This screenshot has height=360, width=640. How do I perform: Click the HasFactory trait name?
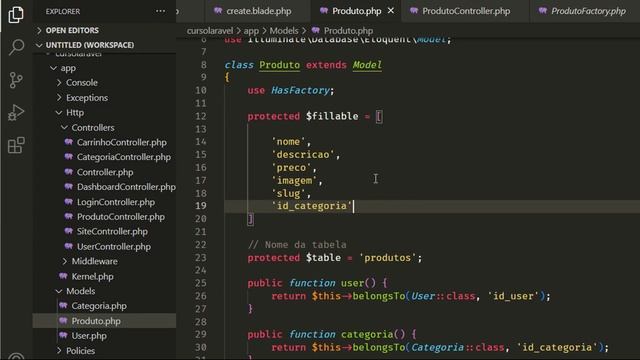(300, 90)
